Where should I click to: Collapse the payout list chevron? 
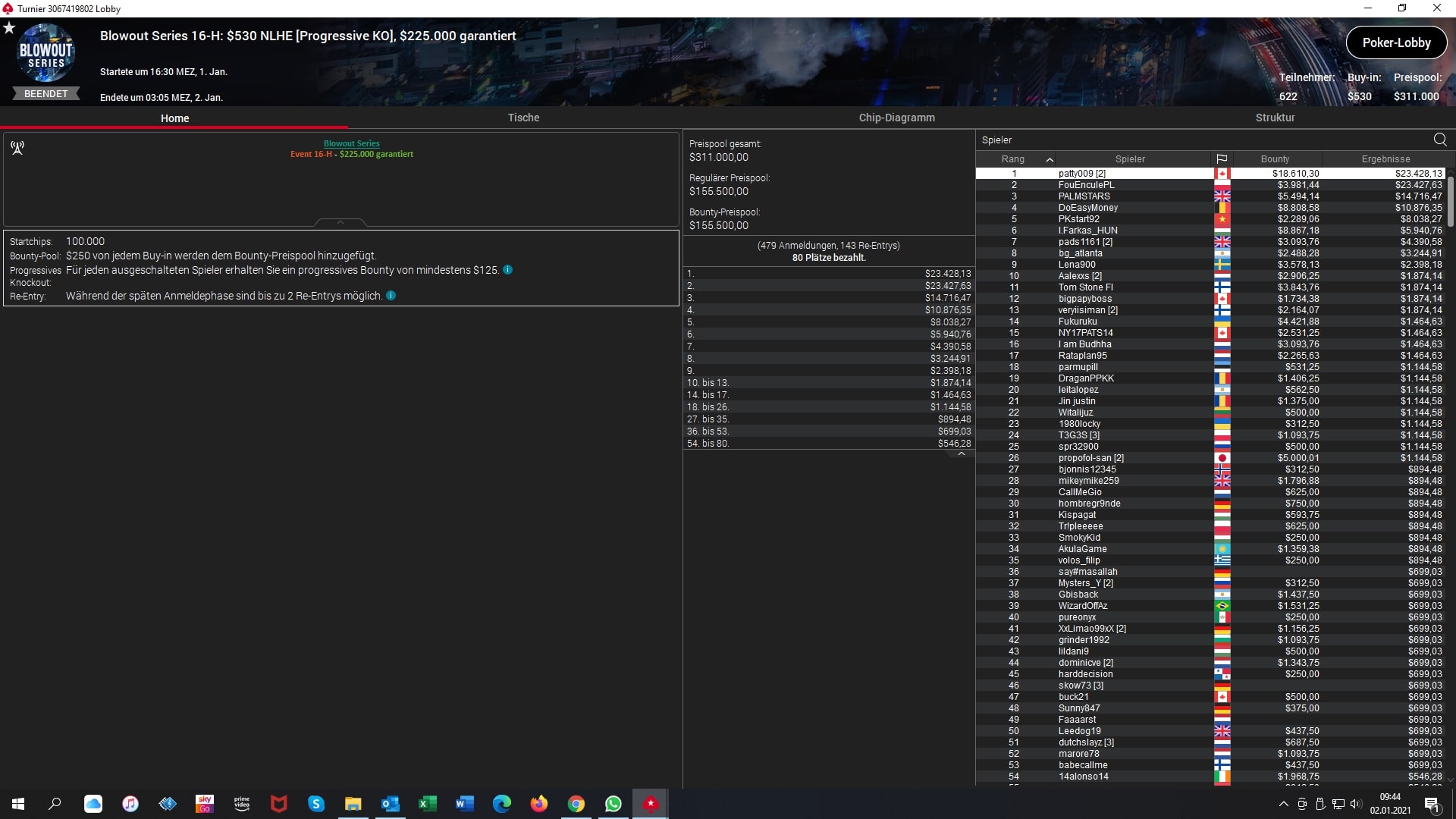pyautogui.click(x=962, y=453)
